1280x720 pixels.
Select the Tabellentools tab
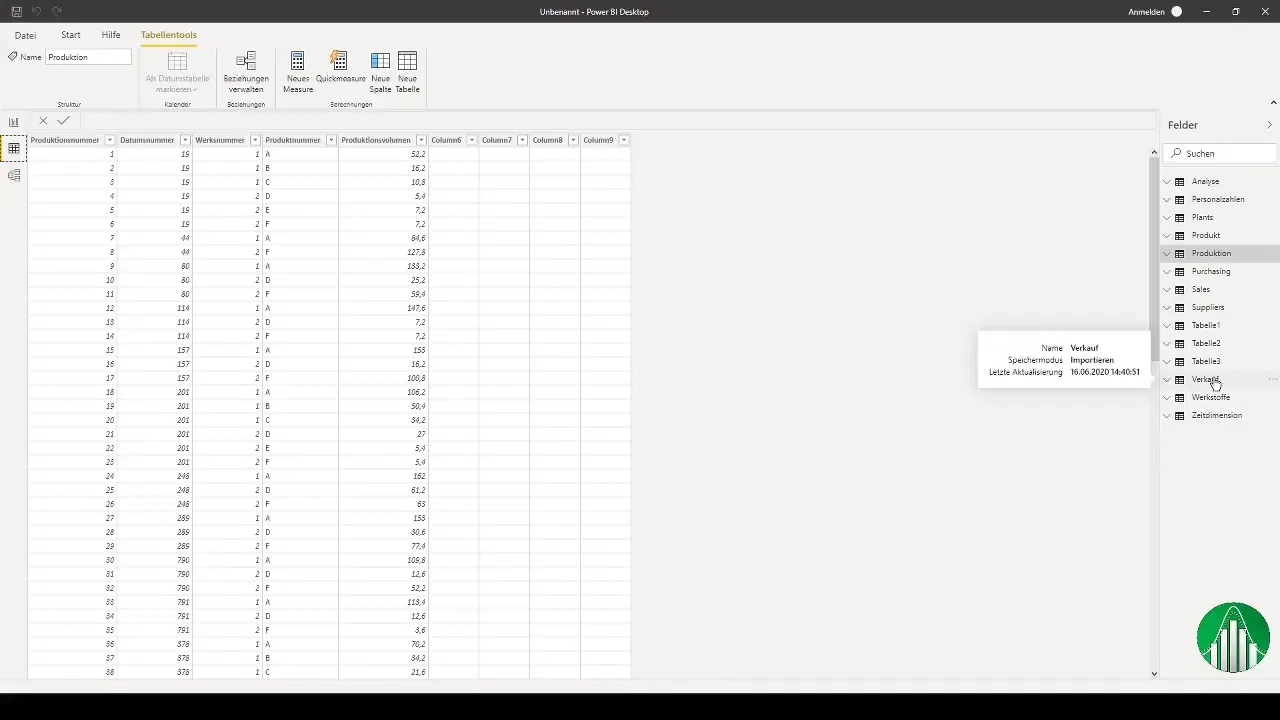[168, 35]
